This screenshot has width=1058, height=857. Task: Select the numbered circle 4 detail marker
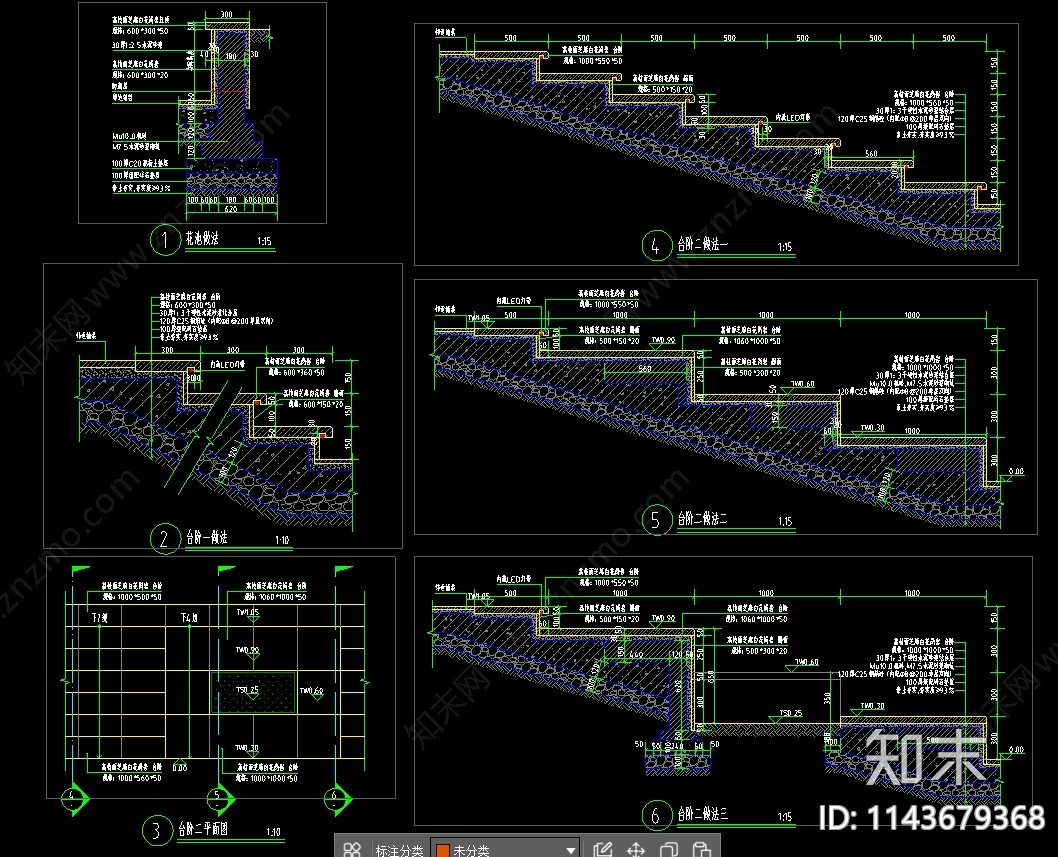click(655, 246)
